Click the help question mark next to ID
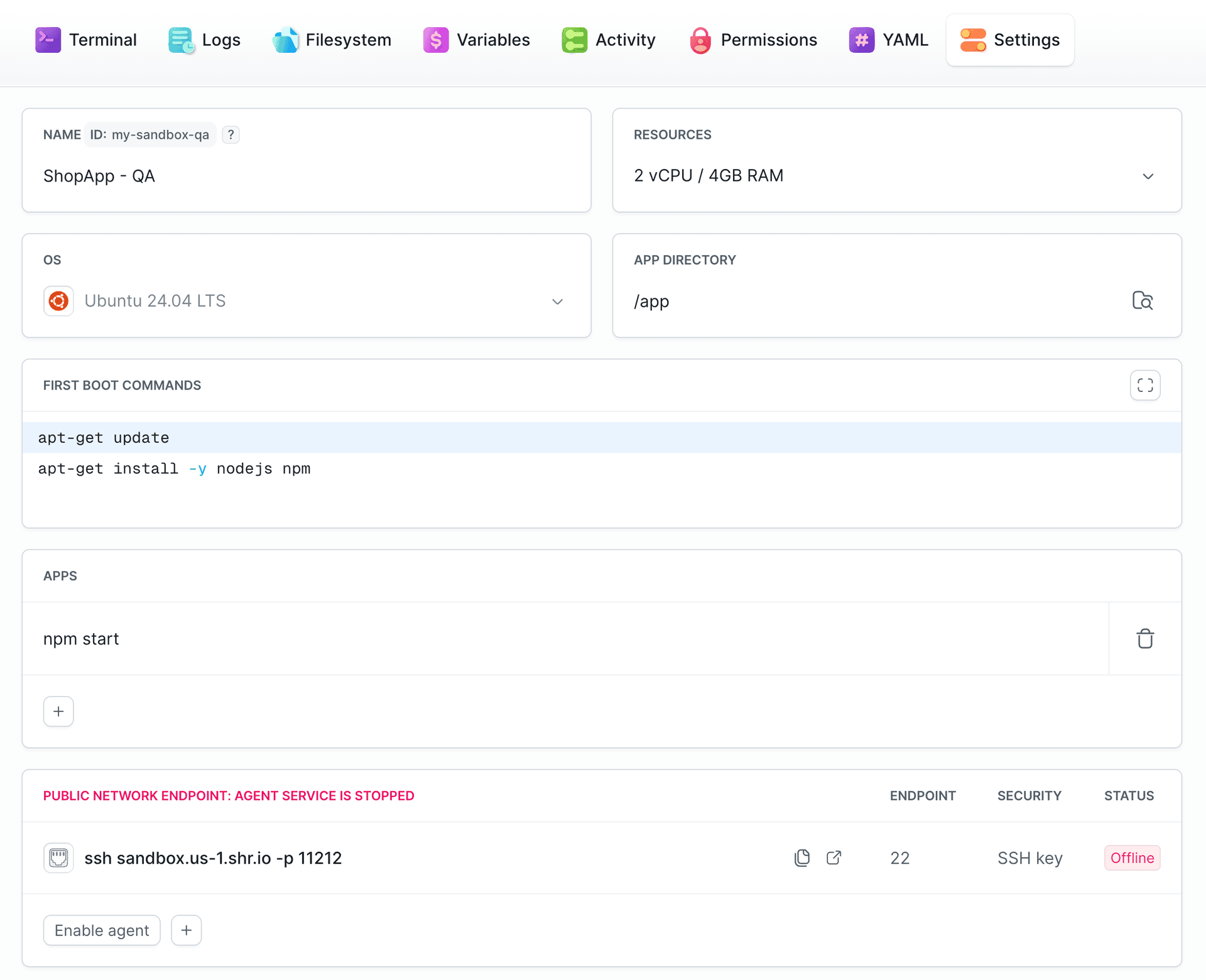This screenshot has height=980, width=1206. tap(231, 134)
